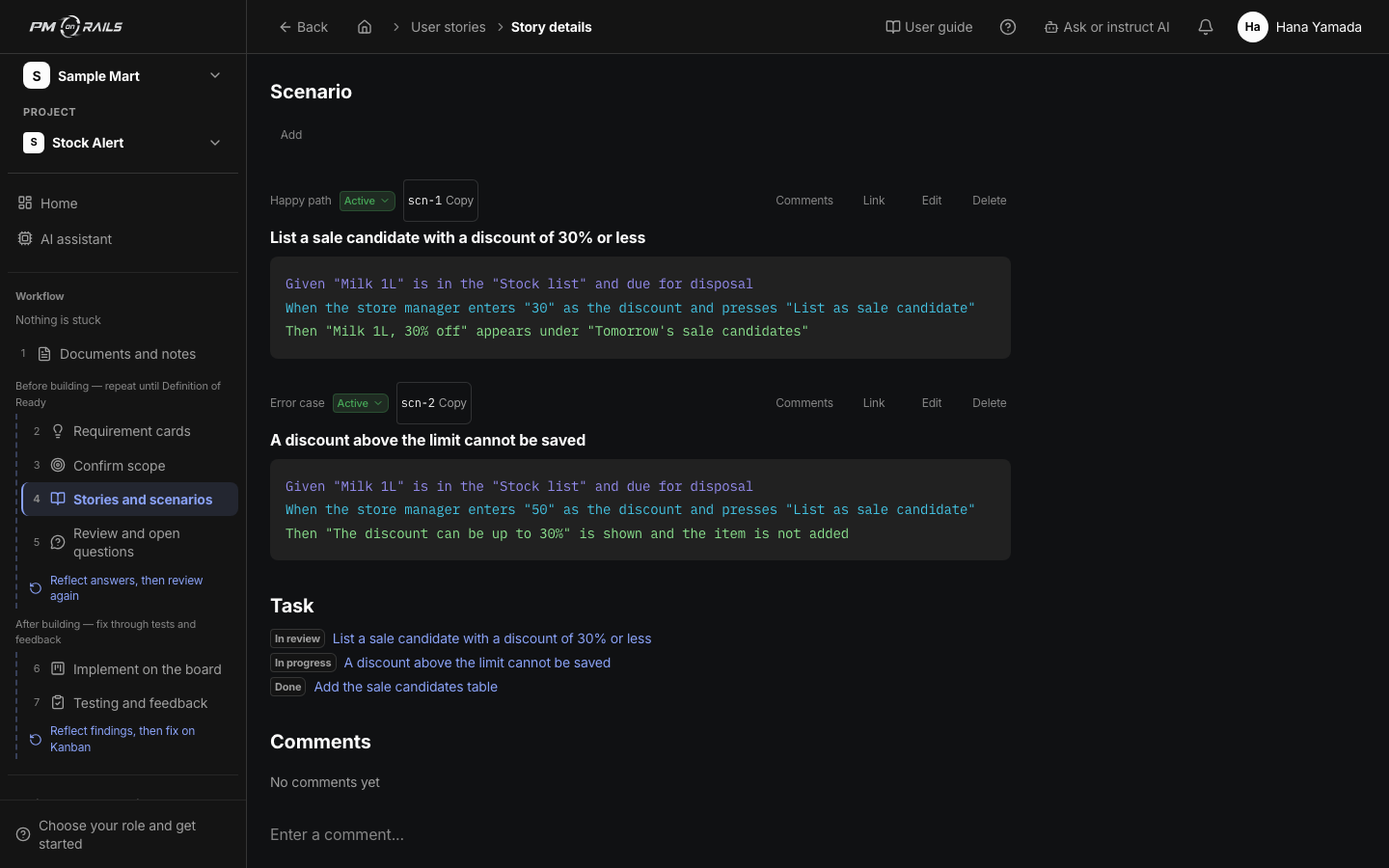Image resolution: width=1389 pixels, height=868 pixels.
Task: Go back with the Back button
Action: point(303,27)
